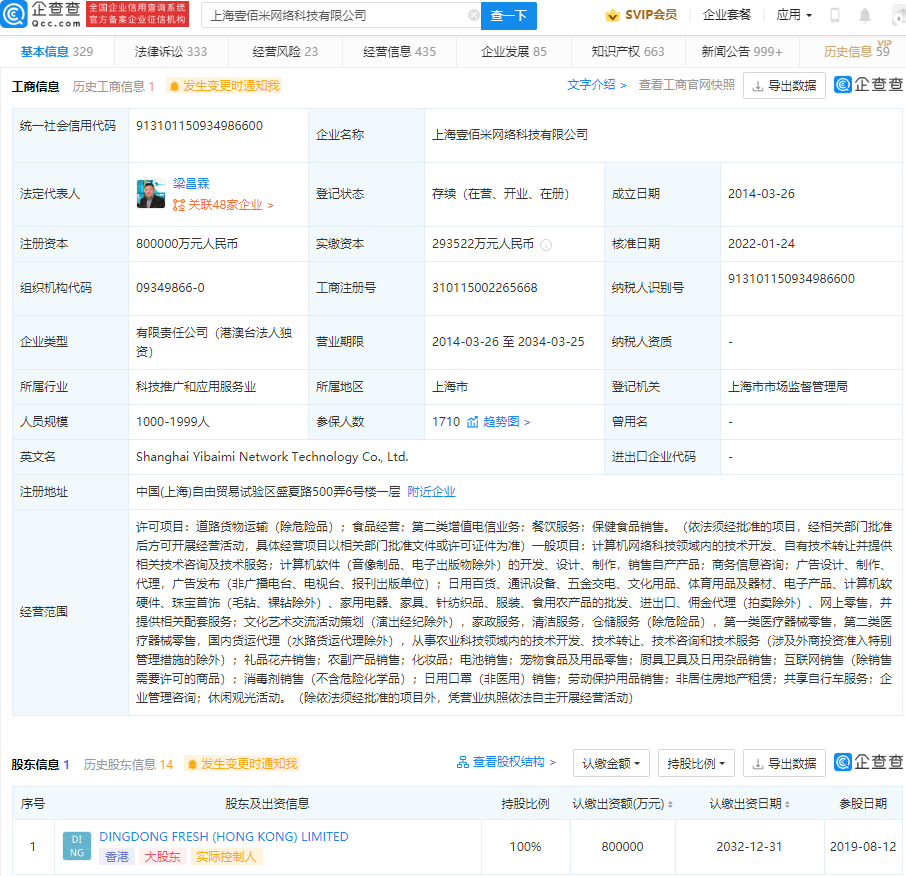Click the info icon beside 实缴资本 amount
This screenshot has width=906, height=876.
[x=545, y=244]
